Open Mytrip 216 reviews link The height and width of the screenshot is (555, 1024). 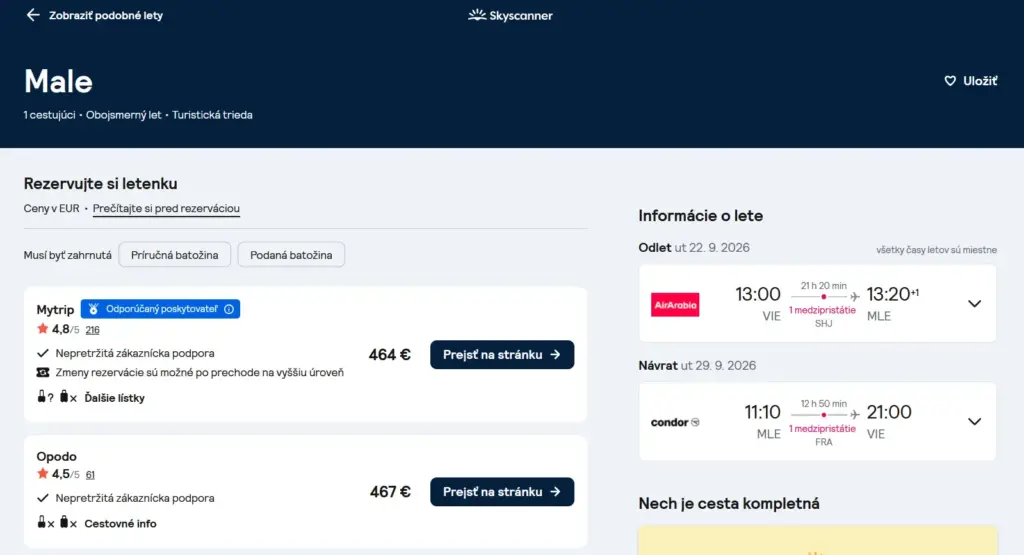point(92,330)
